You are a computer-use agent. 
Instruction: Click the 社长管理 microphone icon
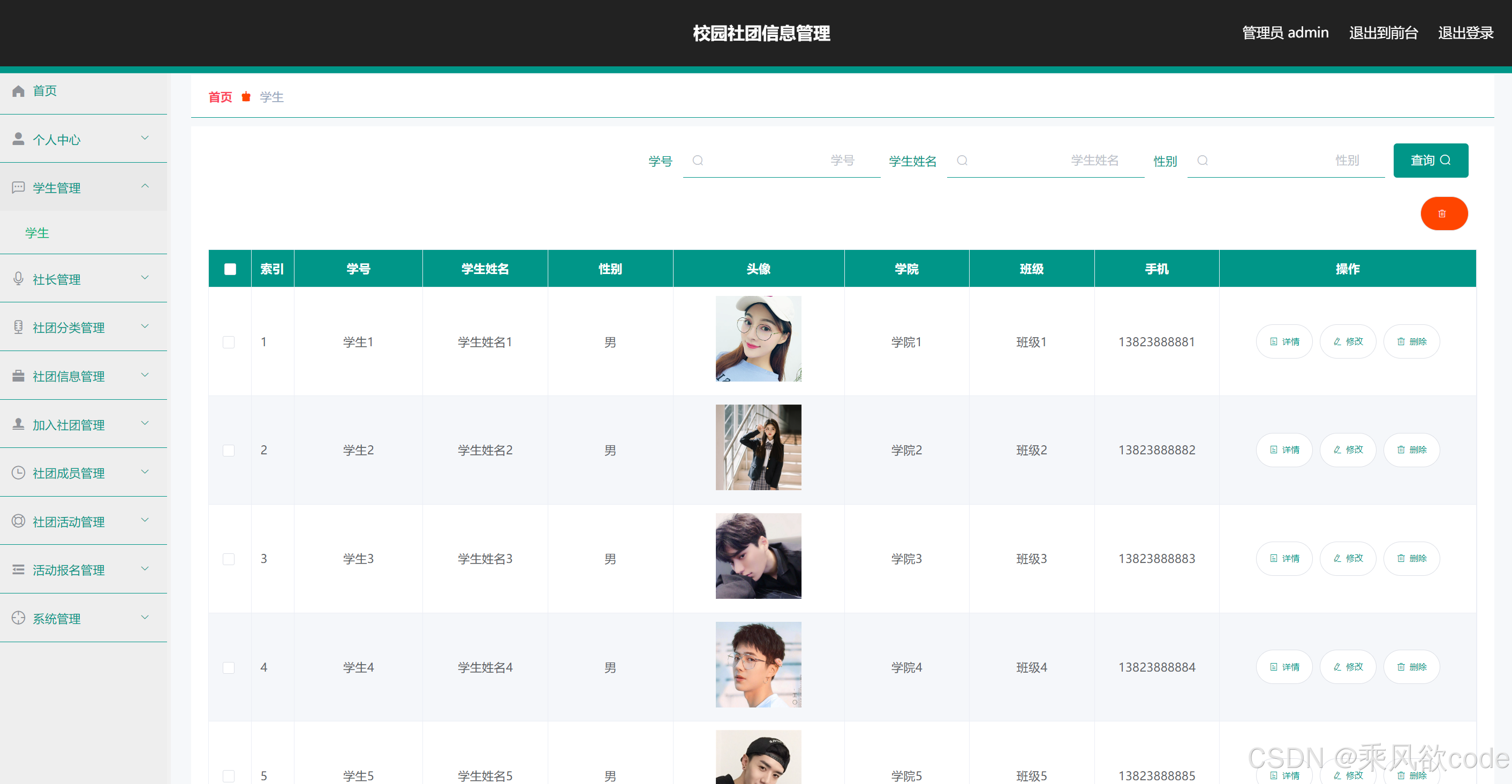18,279
